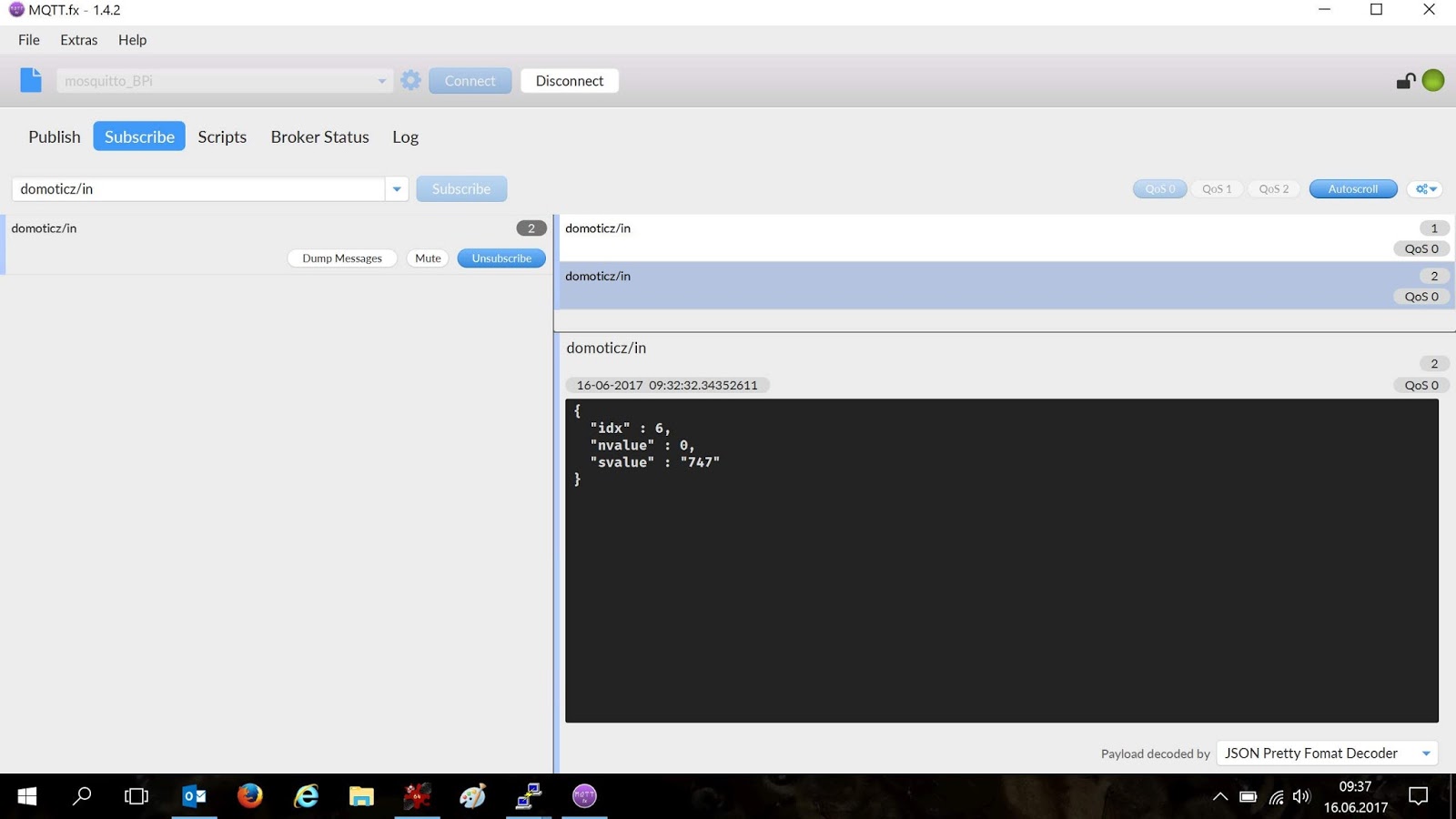Open taskbar search magnifier
1456x819 pixels.
coord(82,796)
